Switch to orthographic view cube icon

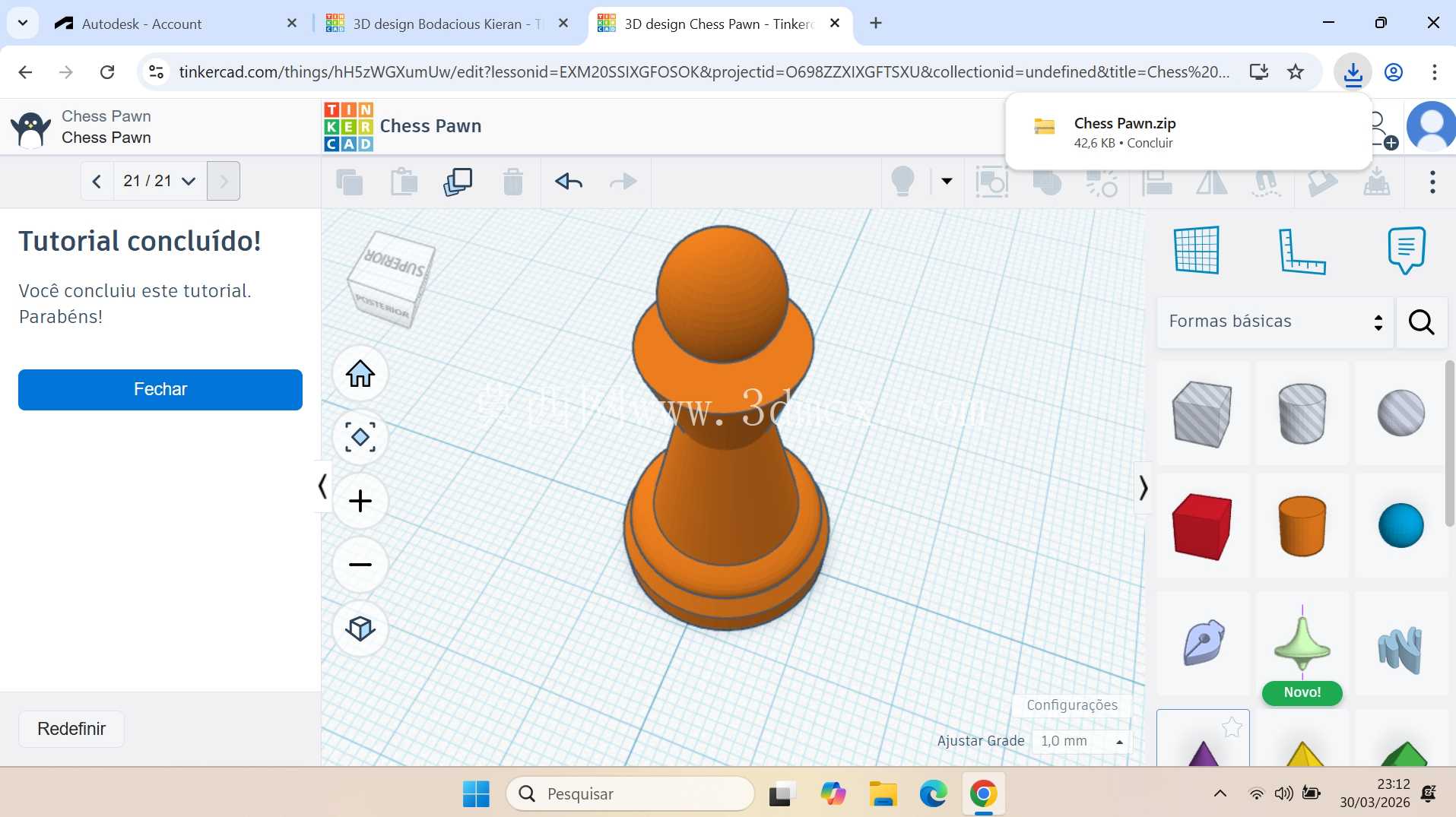click(360, 629)
